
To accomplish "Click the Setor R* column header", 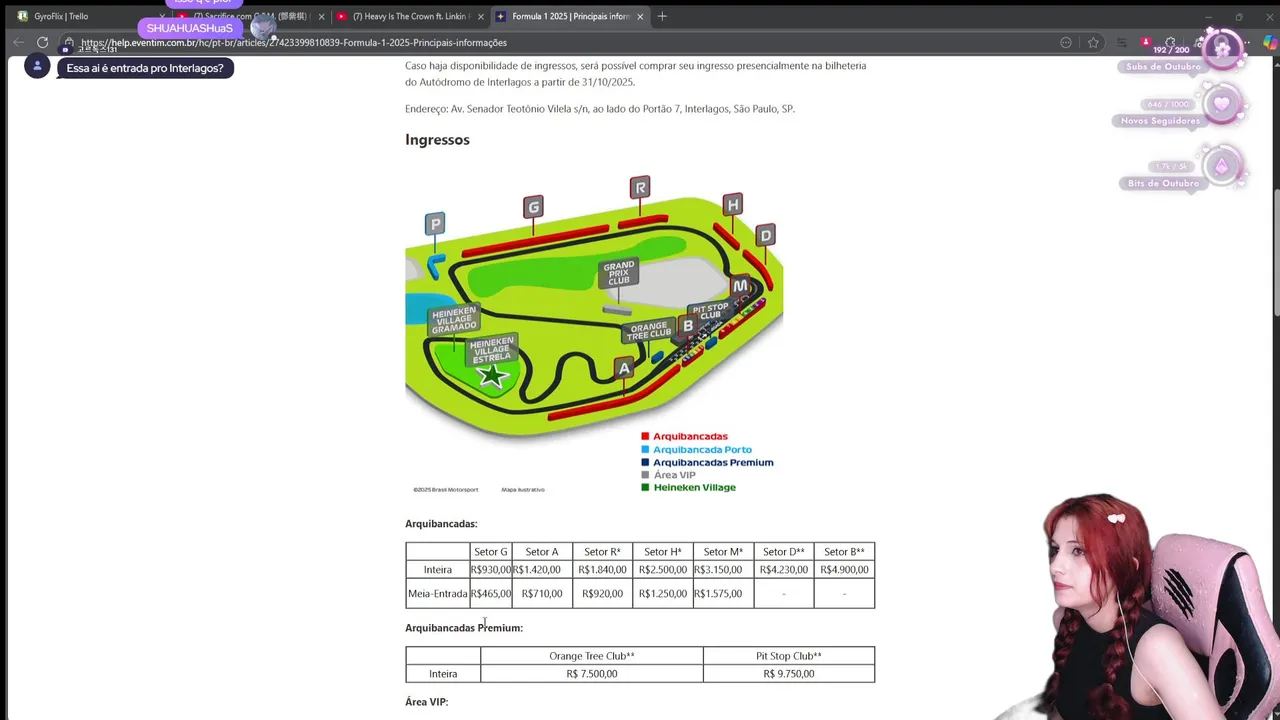I will click(602, 552).
